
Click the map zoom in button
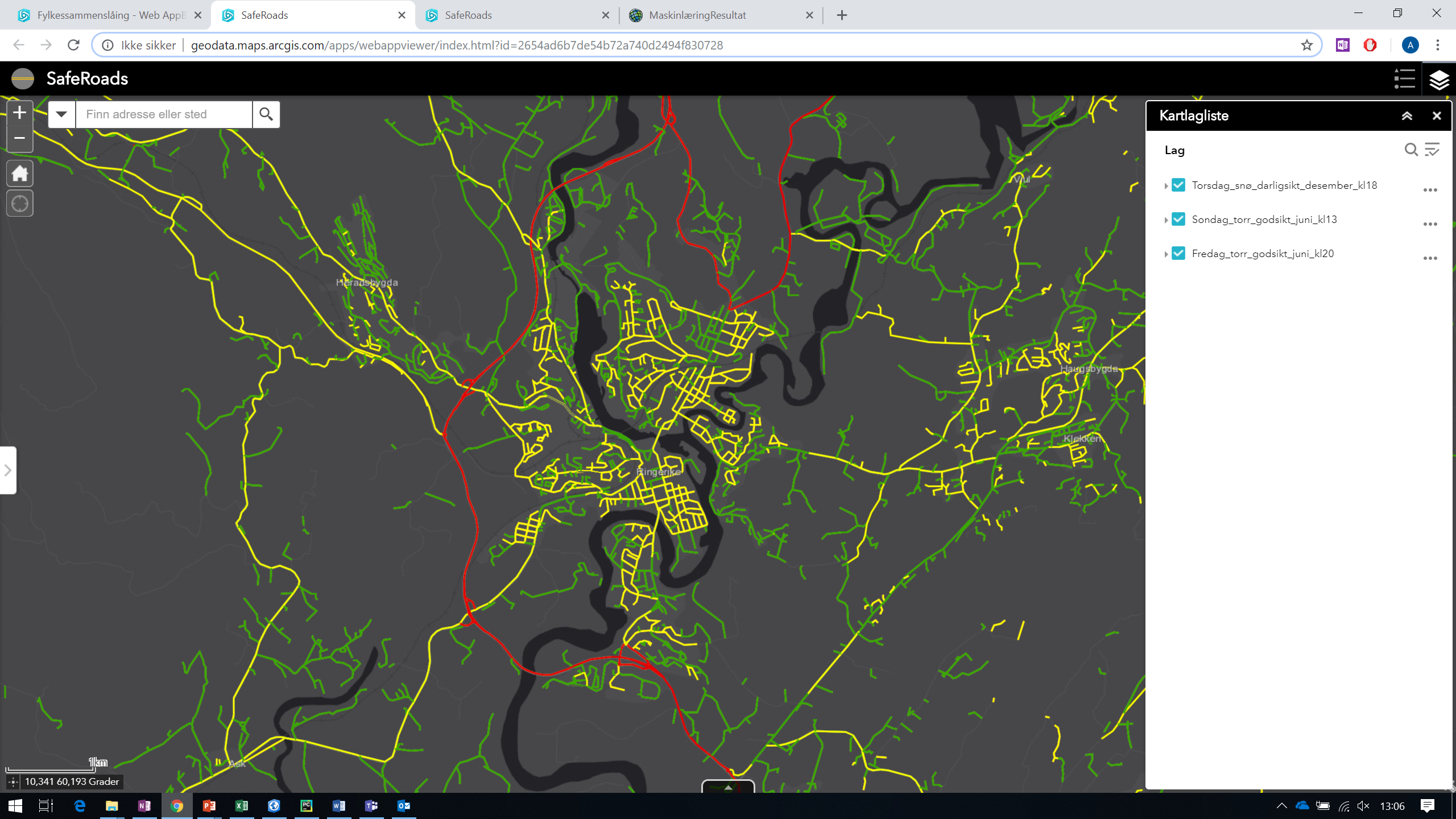click(19, 113)
